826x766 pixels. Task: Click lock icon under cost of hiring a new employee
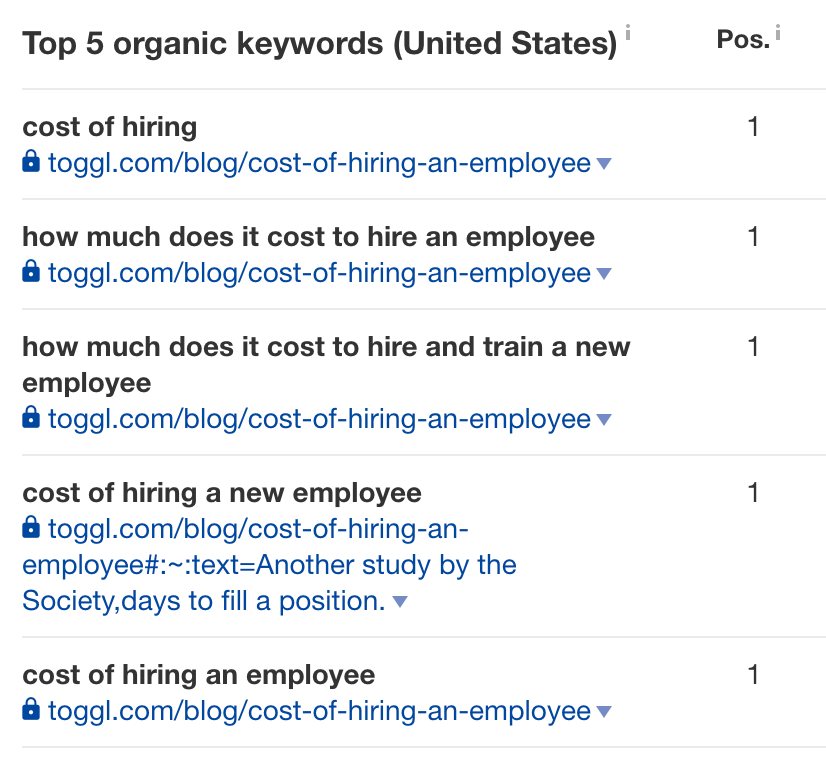coord(31,527)
